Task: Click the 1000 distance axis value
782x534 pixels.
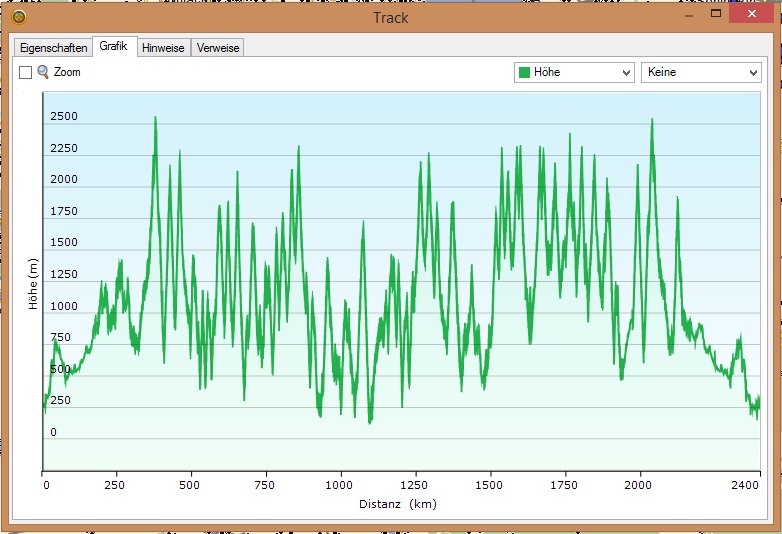Action: click(339, 485)
